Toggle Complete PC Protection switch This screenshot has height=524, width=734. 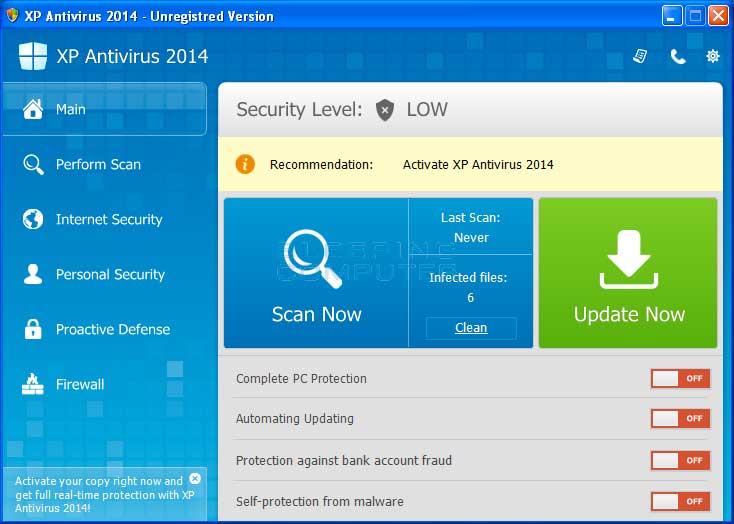point(680,378)
